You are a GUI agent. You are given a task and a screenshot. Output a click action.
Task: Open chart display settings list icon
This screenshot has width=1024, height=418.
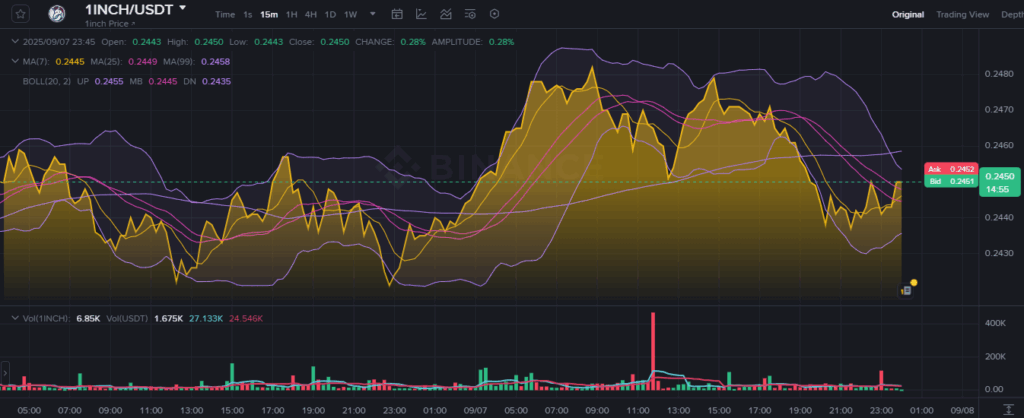470,15
